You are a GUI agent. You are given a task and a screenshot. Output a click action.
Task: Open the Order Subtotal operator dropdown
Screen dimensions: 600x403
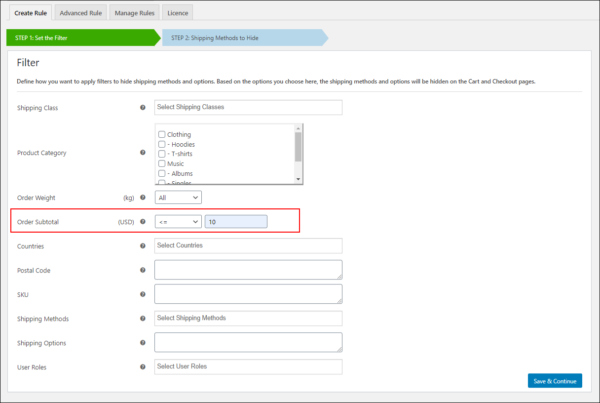point(178,222)
